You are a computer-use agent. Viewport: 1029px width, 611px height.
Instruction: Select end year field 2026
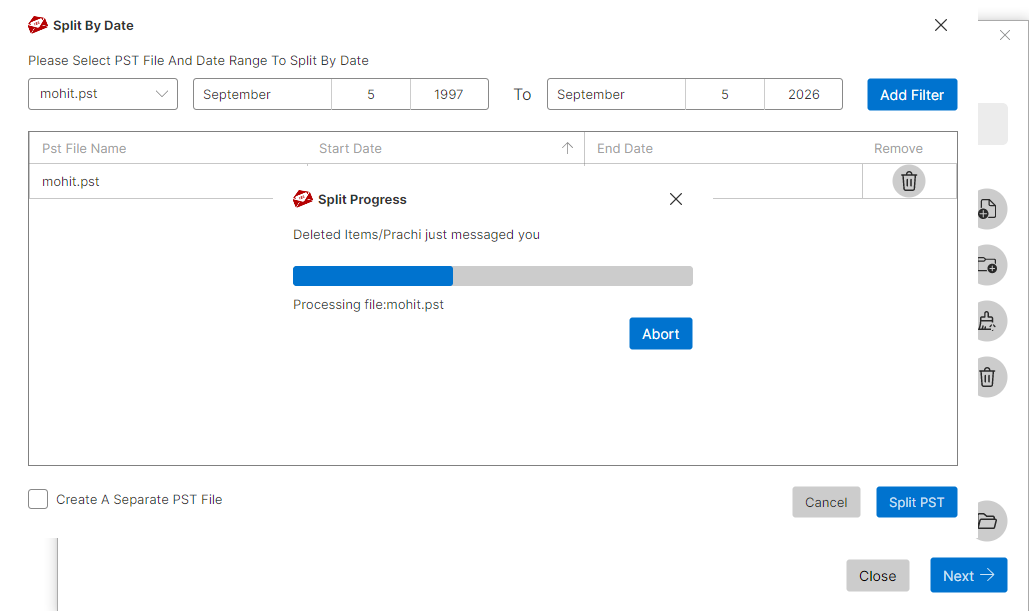[803, 94]
